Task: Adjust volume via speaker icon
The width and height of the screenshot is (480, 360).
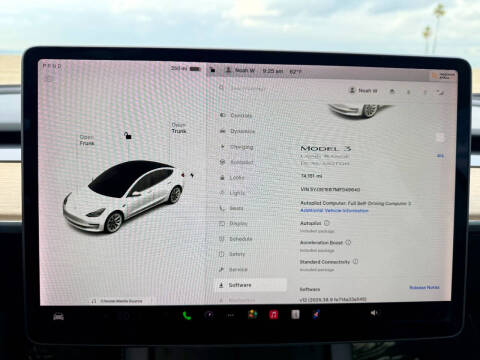Action: tap(375, 313)
